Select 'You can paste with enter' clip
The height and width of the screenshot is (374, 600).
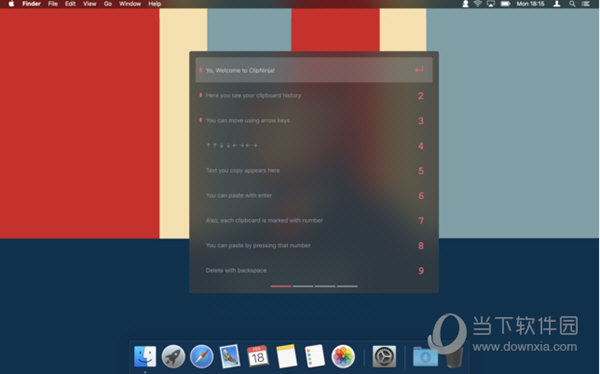tap(314, 195)
